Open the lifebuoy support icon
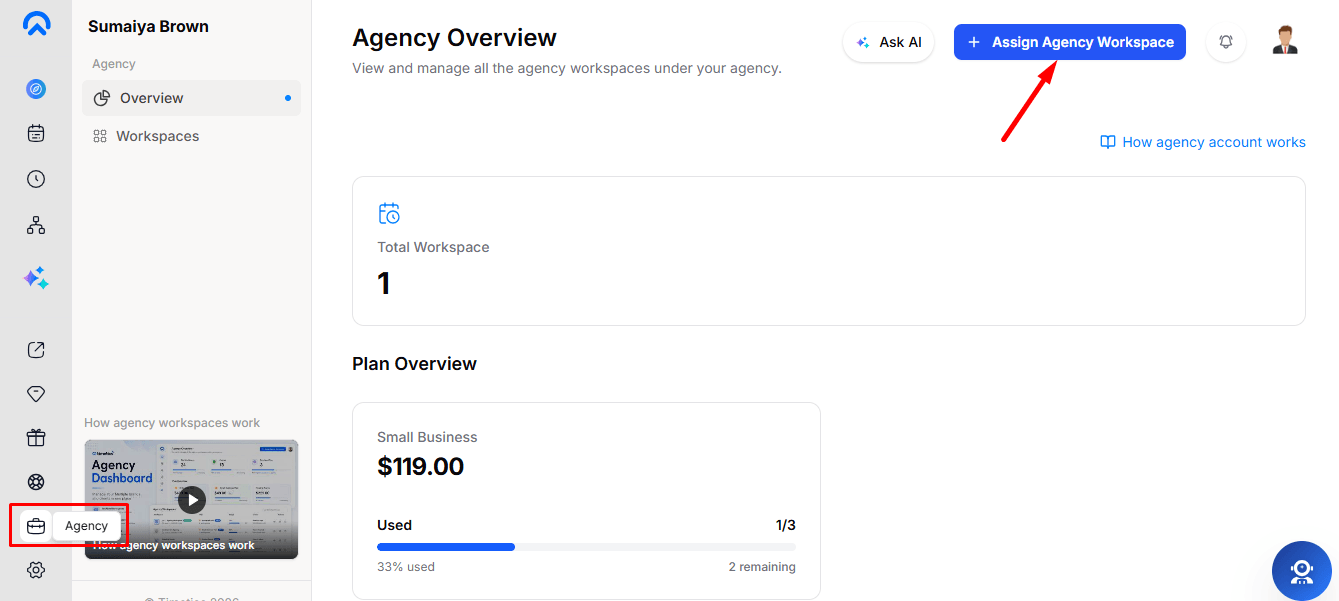The image size is (1339, 601). click(x=36, y=482)
